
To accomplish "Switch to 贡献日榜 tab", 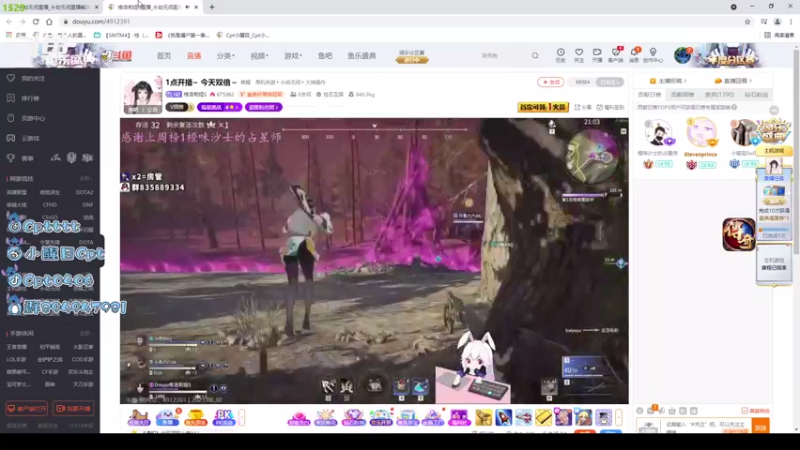I will tap(649, 94).
